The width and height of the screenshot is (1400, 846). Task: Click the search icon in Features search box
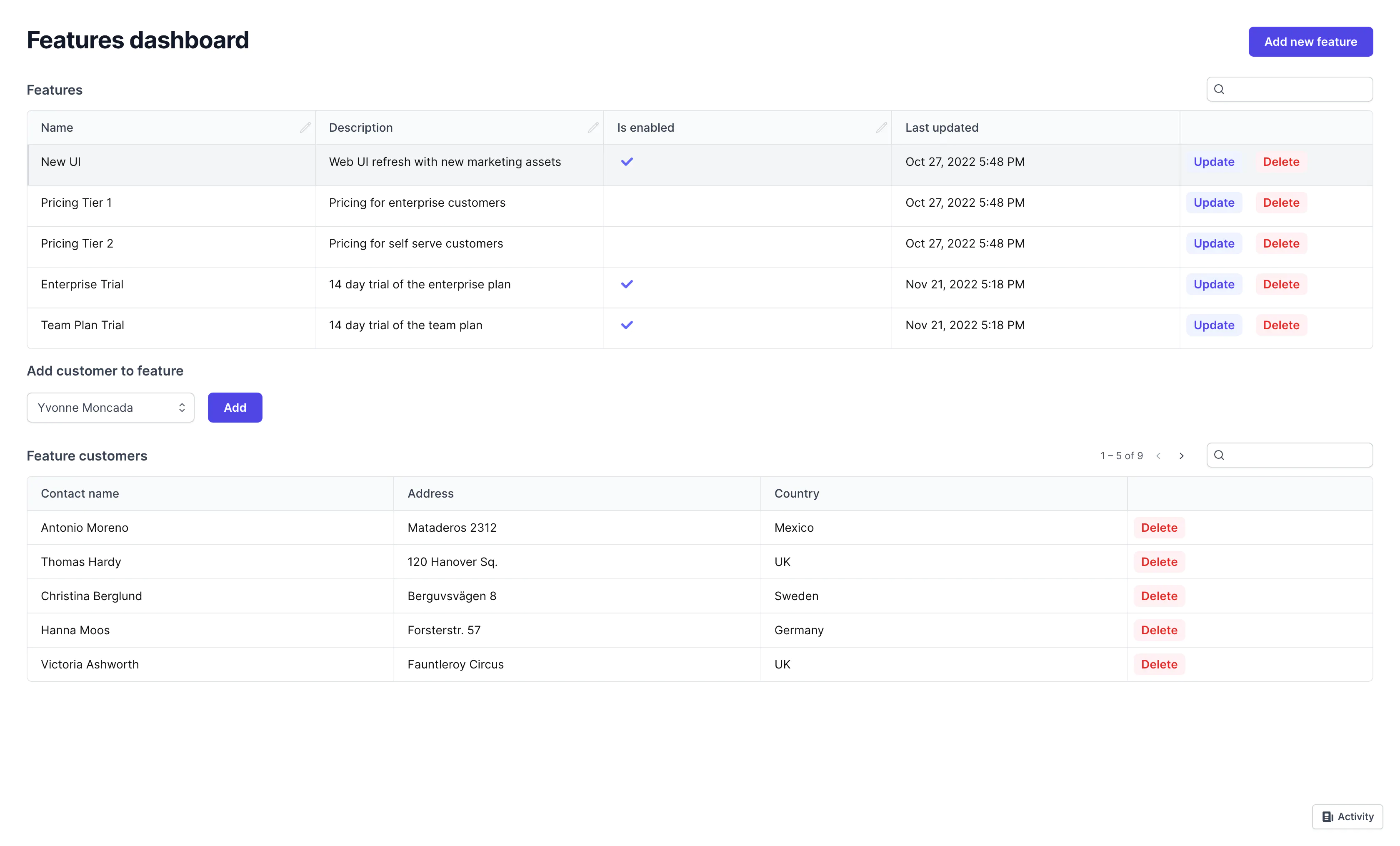point(1219,89)
